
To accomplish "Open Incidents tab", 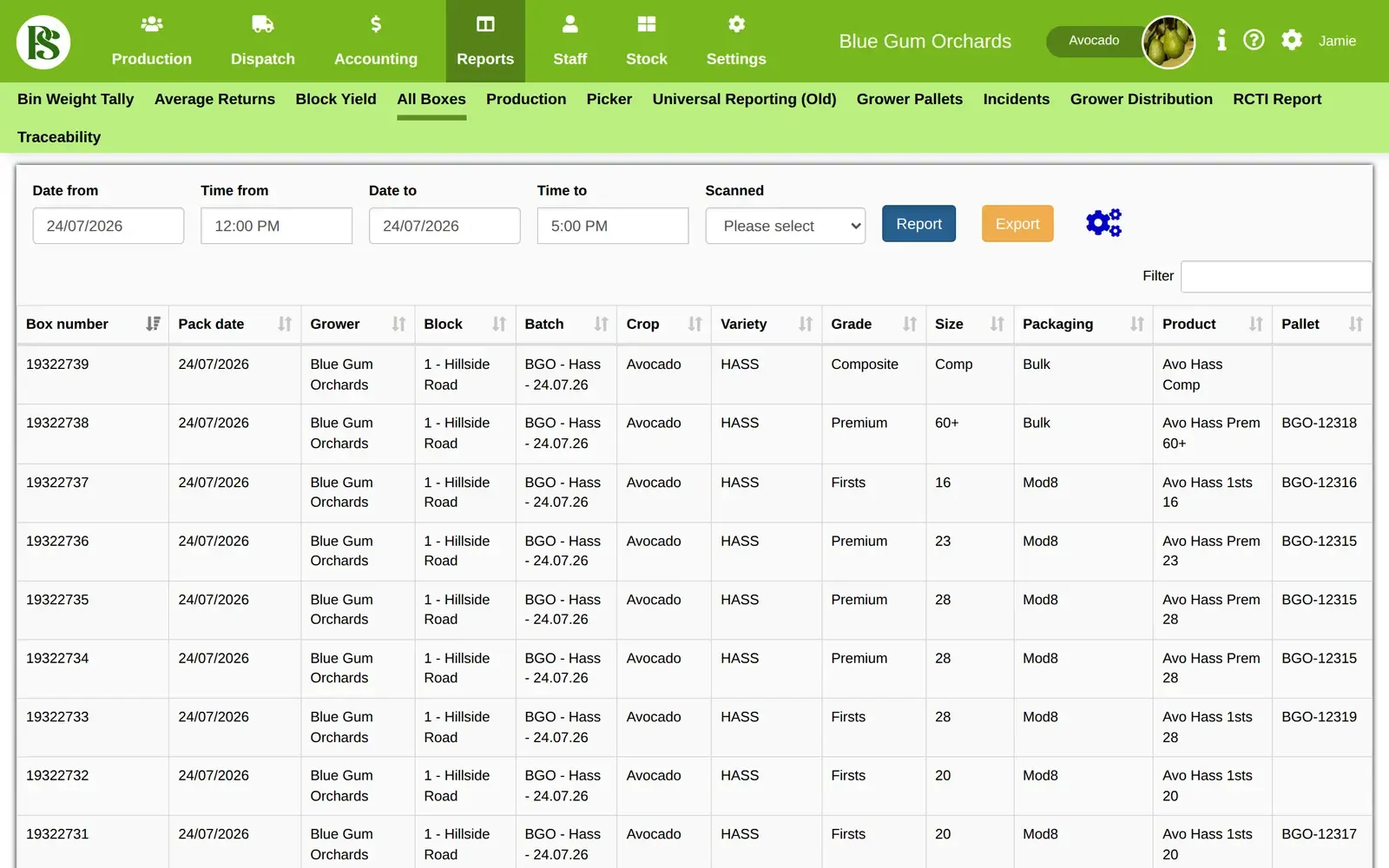I will pos(1017,99).
